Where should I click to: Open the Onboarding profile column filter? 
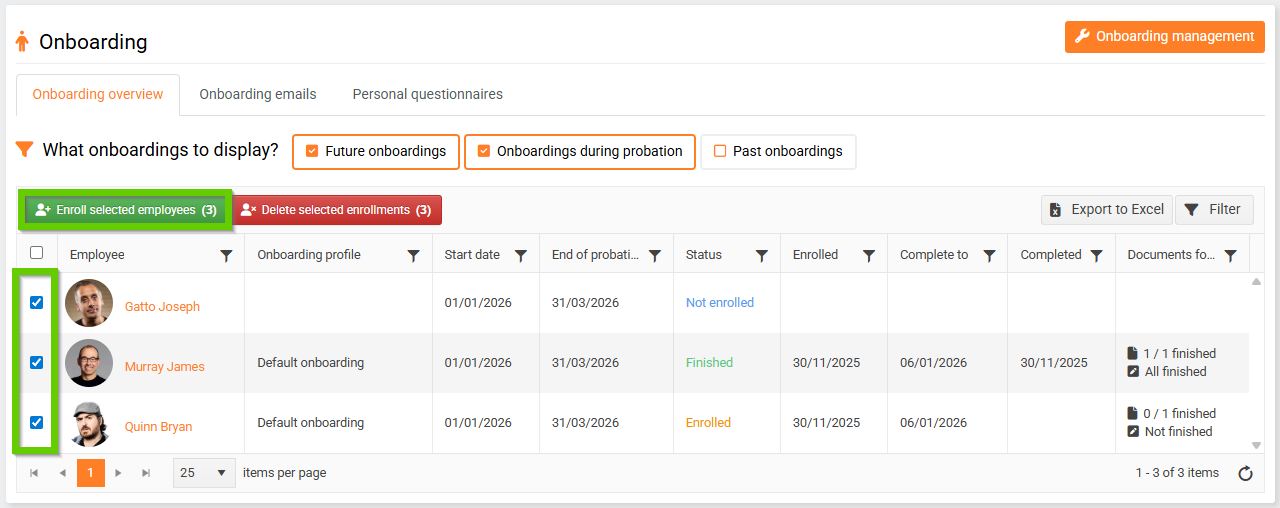coord(413,256)
